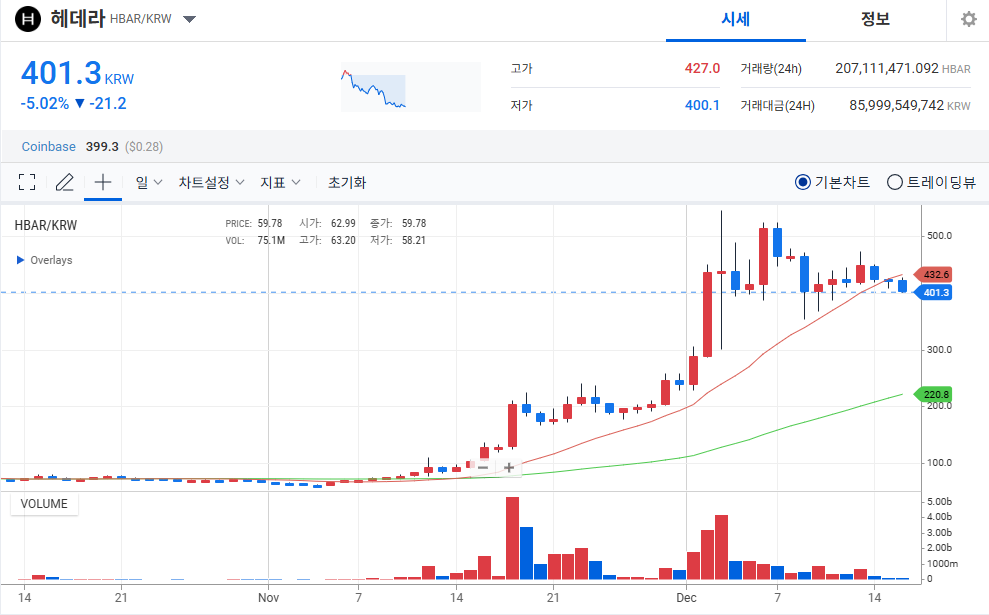
Task: Click the 400.1 low price value
Action: 702,105
